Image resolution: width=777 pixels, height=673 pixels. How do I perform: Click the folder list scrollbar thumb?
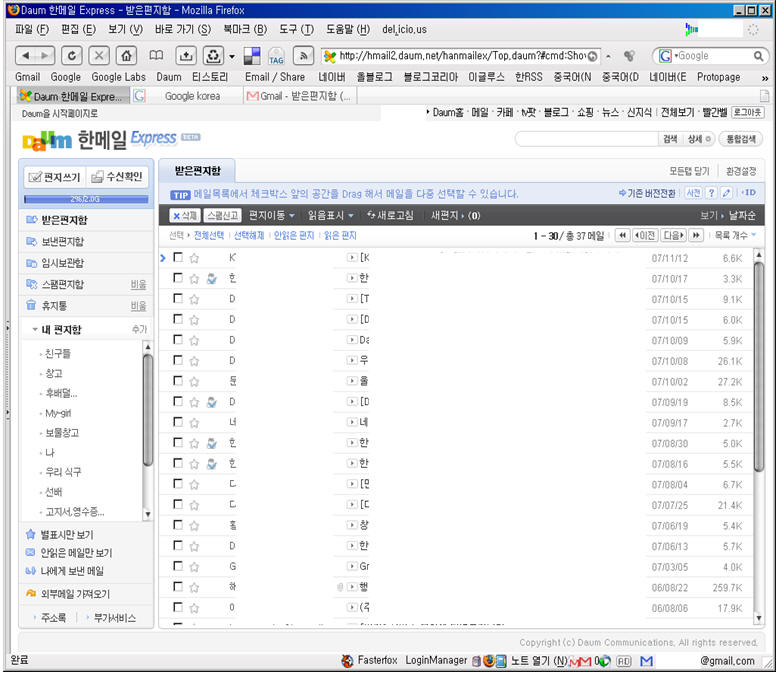coord(147,410)
